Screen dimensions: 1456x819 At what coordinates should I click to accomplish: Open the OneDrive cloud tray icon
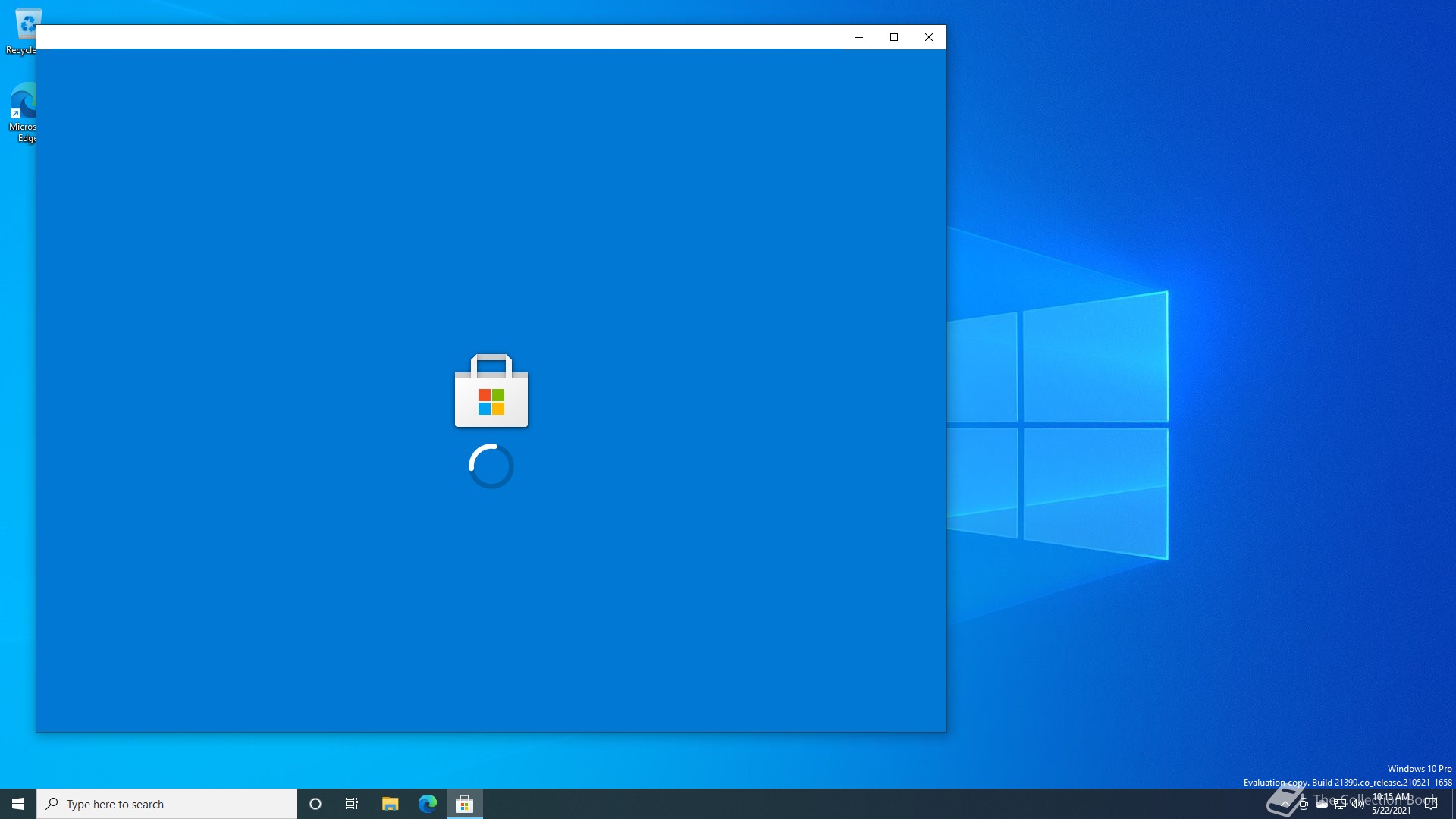coord(1321,804)
